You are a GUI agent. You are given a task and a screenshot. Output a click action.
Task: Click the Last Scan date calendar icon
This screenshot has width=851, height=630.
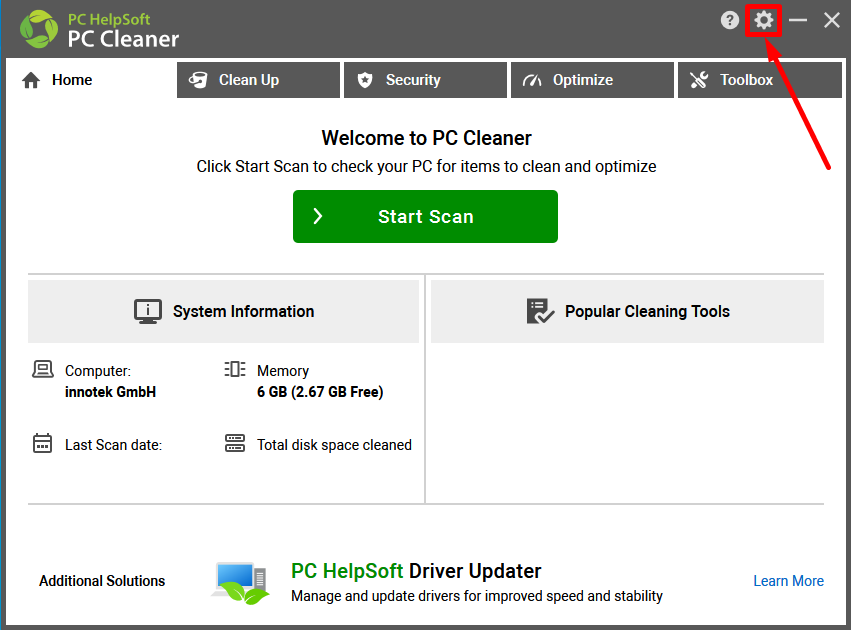[x=42, y=443]
